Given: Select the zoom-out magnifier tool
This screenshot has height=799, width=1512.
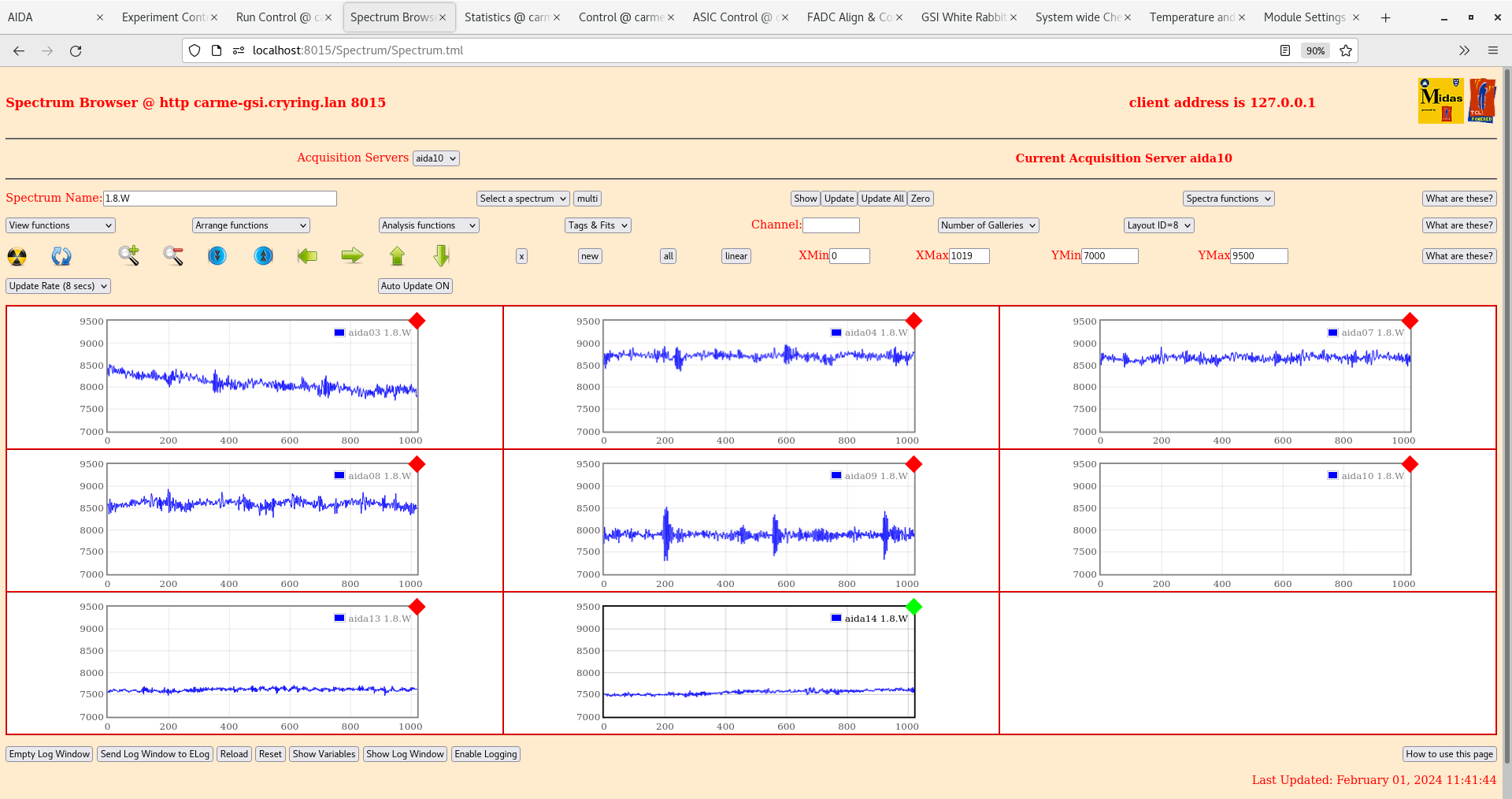Looking at the screenshot, I should [173, 256].
